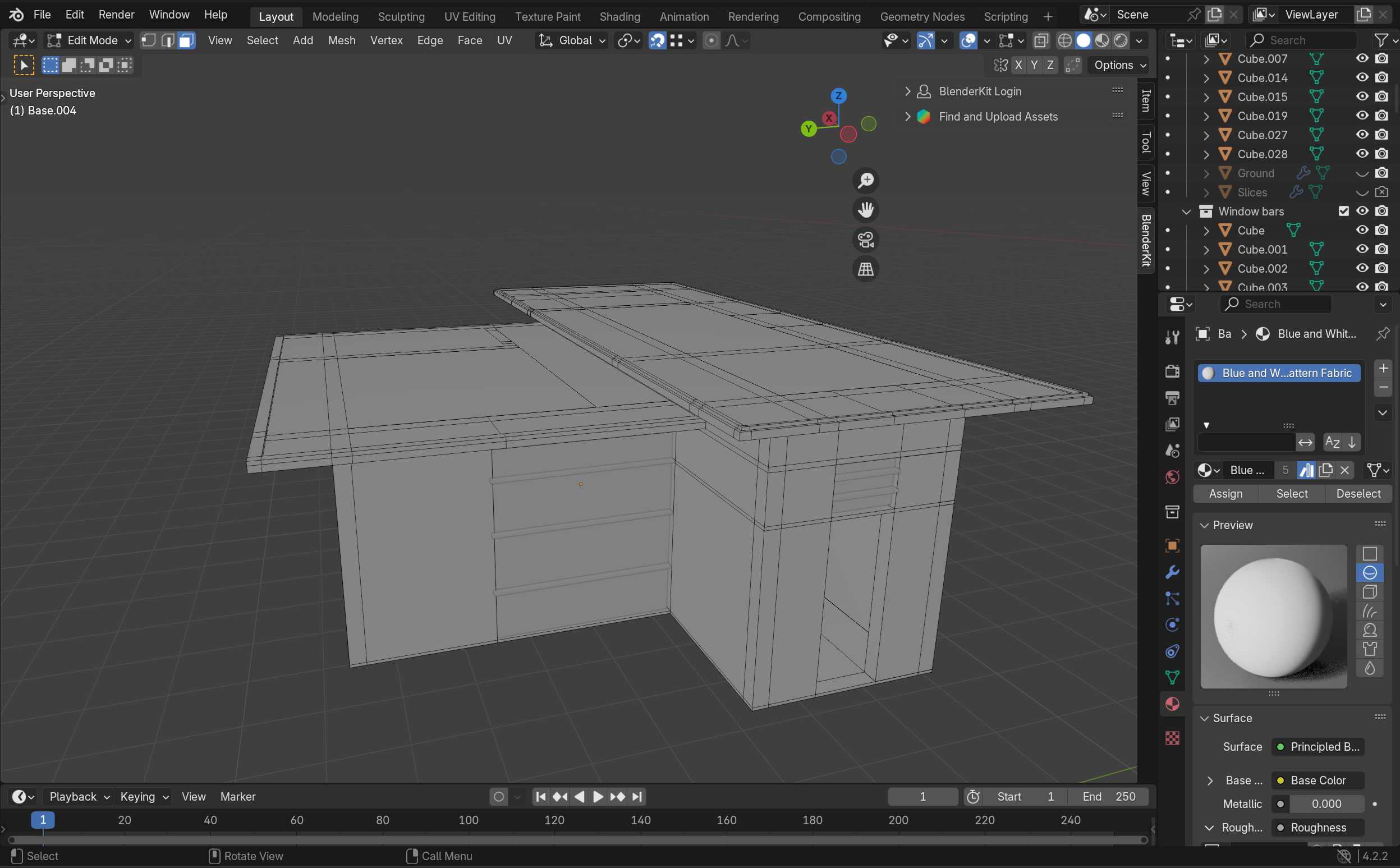Click Select button in material slot panel
The width and height of the screenshot is (1400, 868).
tap(1292, 493)
